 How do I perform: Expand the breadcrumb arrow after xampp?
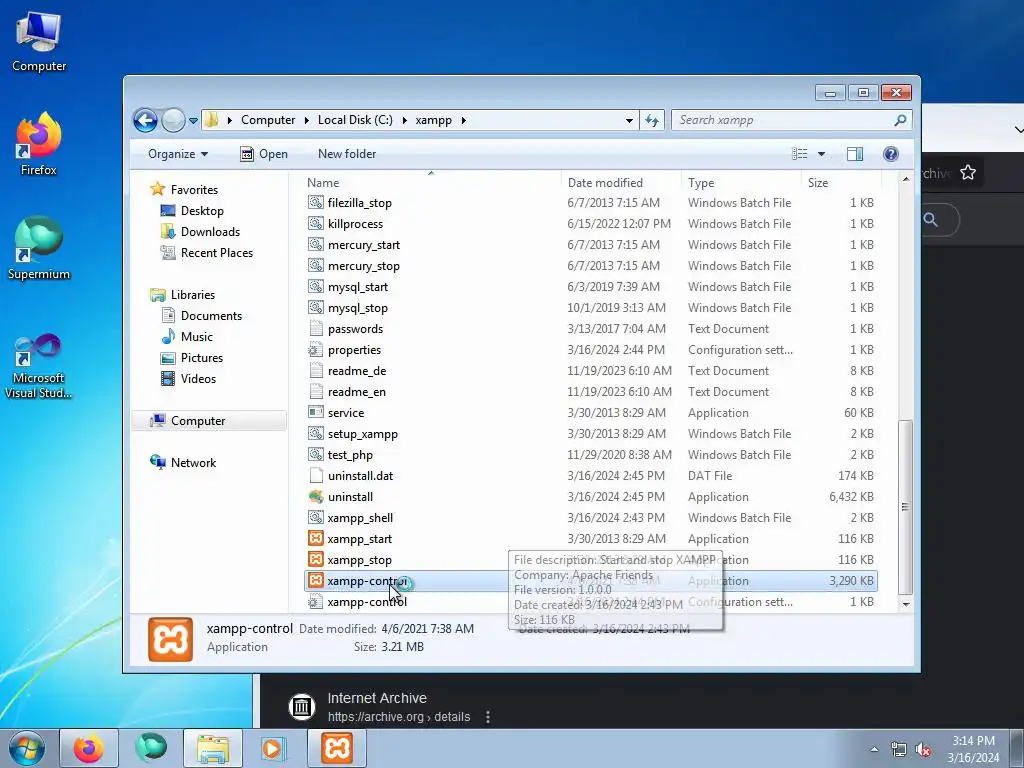(464, 120)
